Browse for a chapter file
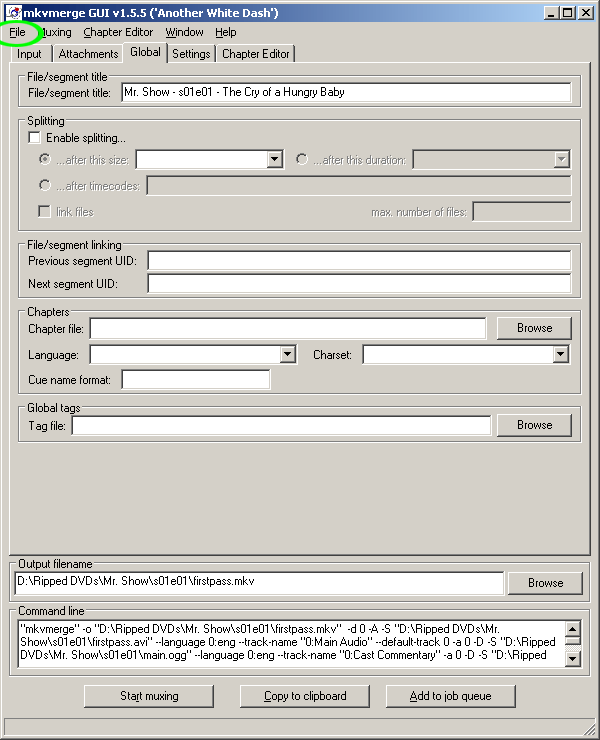The image size is (600, 740). [534, 328]
